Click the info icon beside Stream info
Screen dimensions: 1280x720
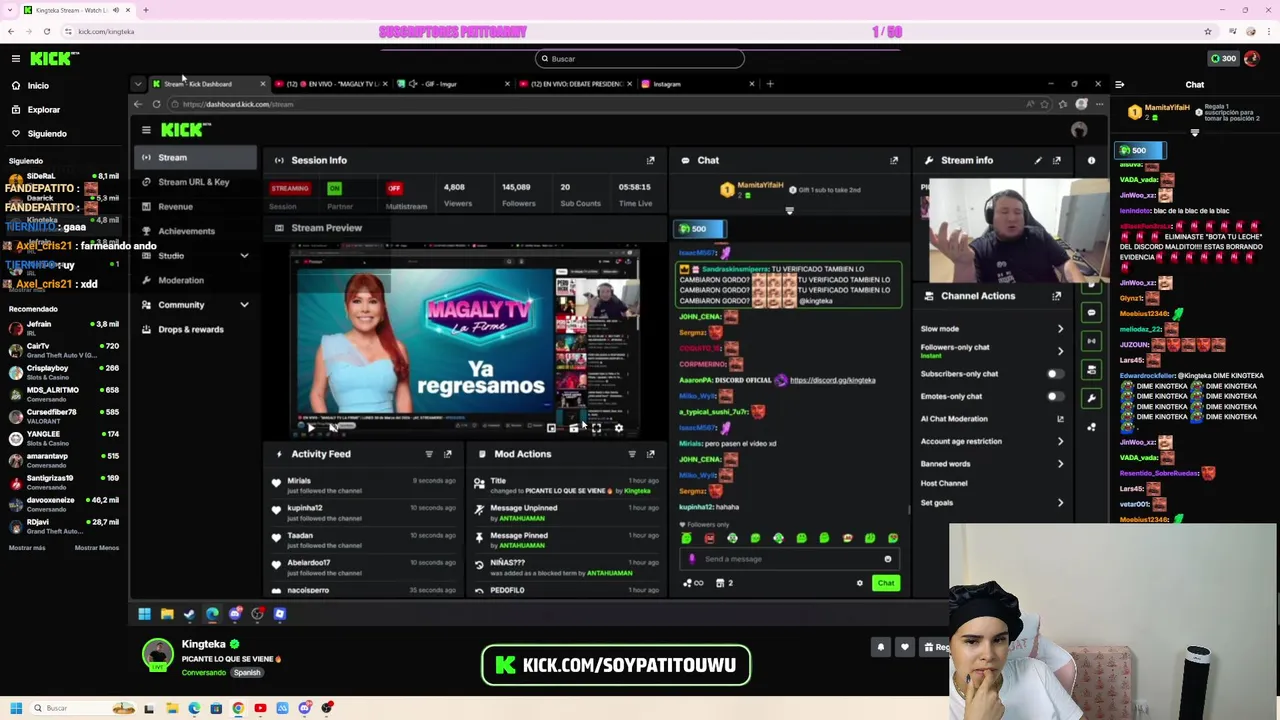coord(1091,160)
